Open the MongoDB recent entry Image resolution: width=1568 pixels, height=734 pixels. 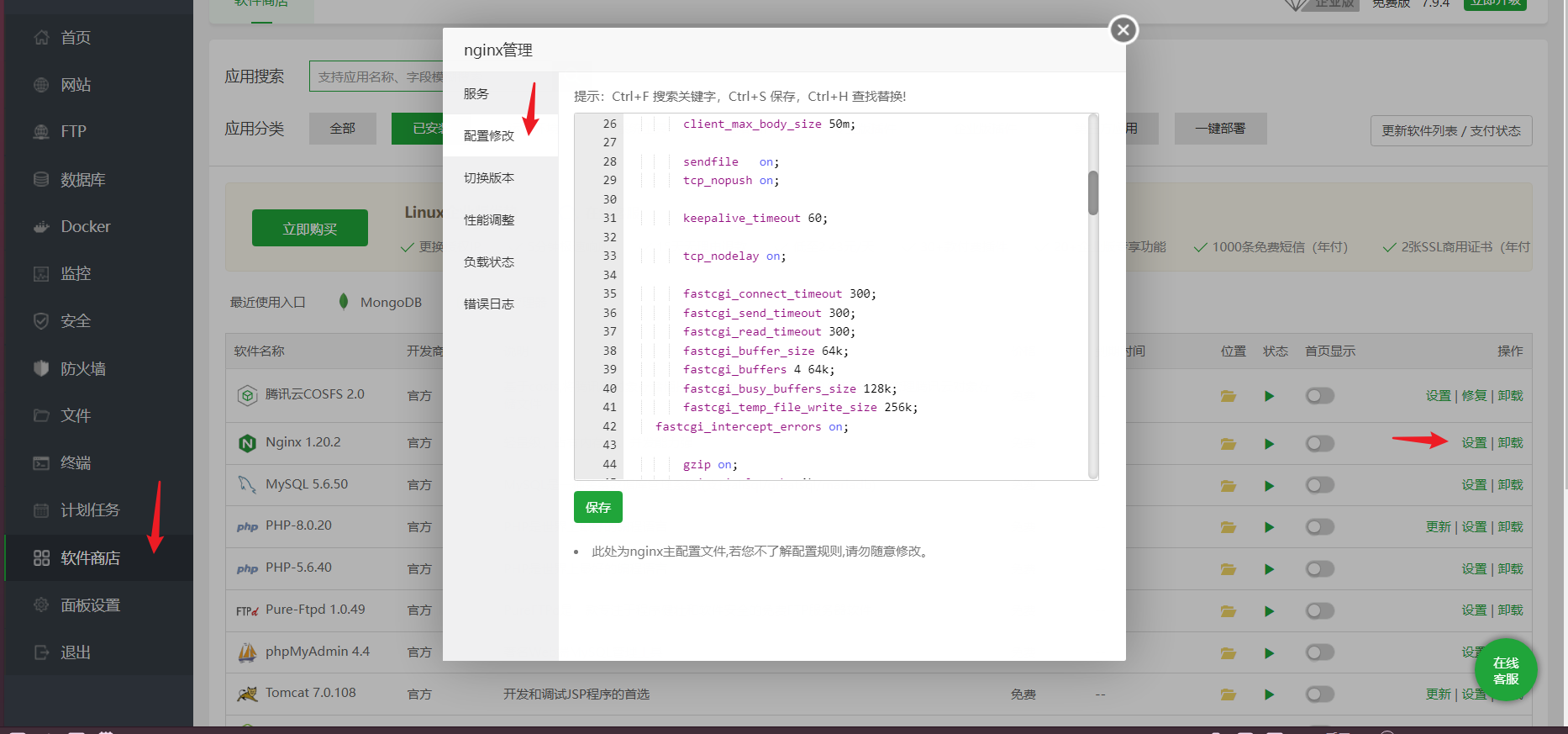[380, 302]
